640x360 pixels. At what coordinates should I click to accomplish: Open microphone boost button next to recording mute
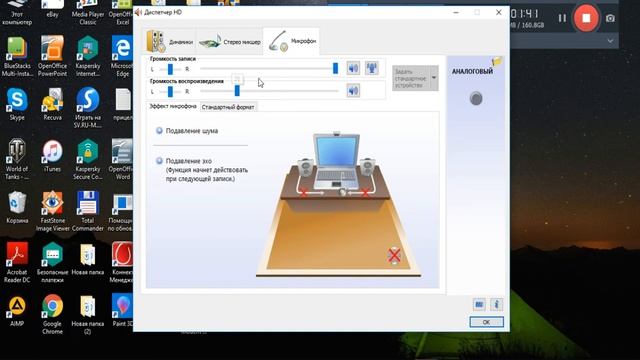tap(371, 68)
